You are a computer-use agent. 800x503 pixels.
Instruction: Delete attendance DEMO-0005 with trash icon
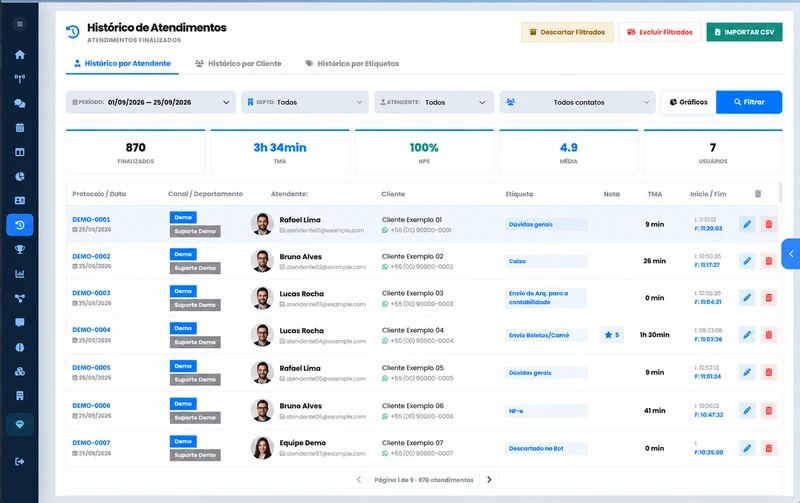(x=768, y=372)
